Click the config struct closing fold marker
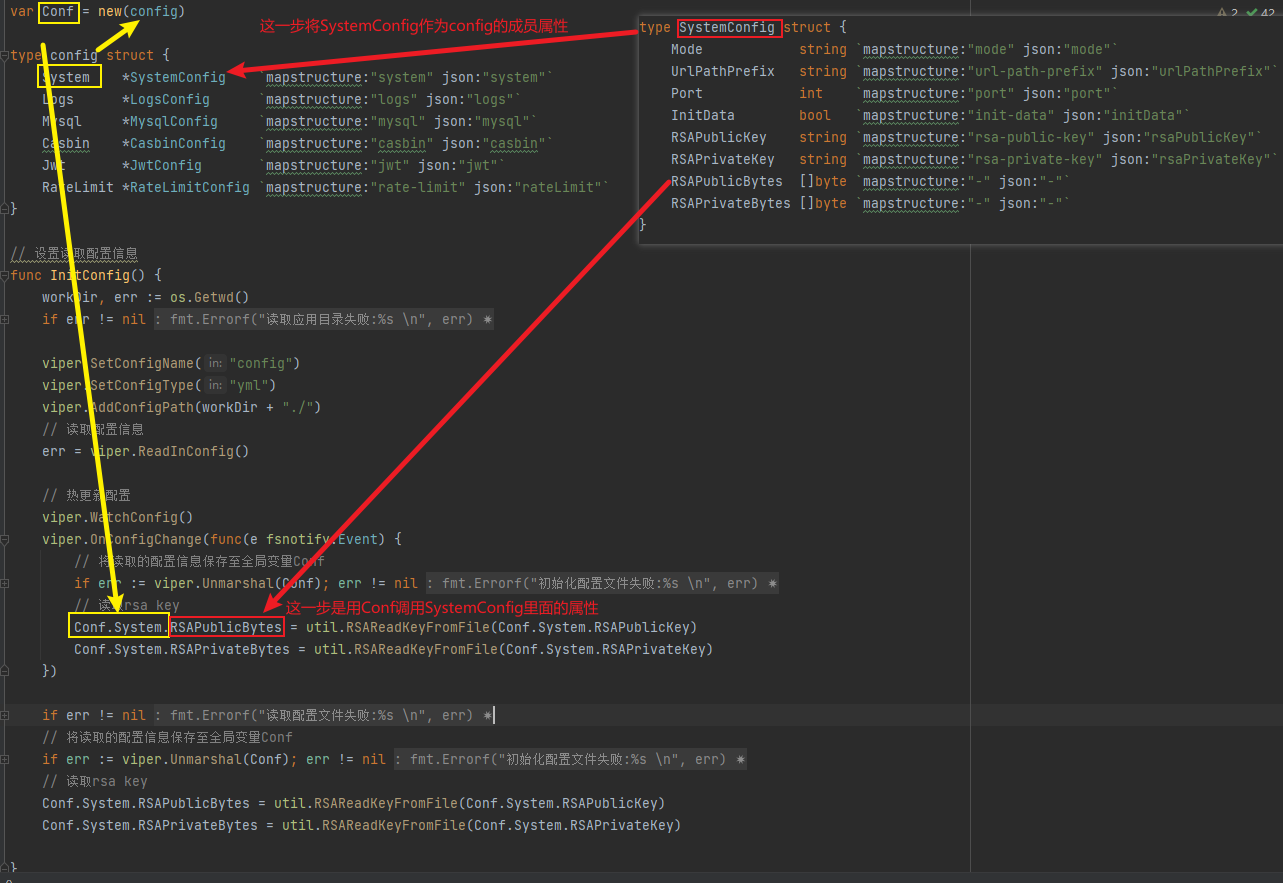This screenshot has width=1283, height=883. (6, 209)
